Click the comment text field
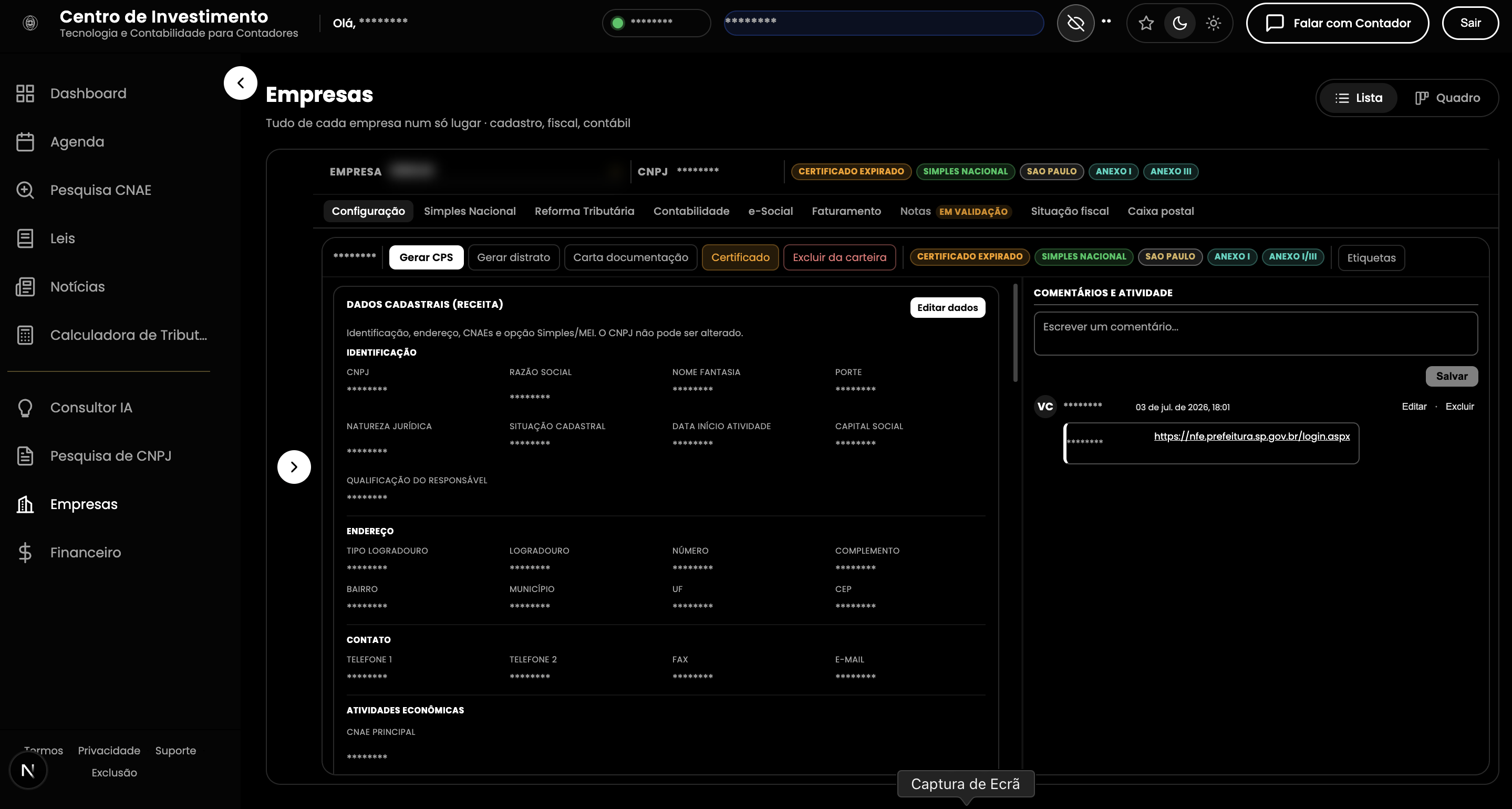This screenshot has height=809, width=1512. (x=1256, y=334)
